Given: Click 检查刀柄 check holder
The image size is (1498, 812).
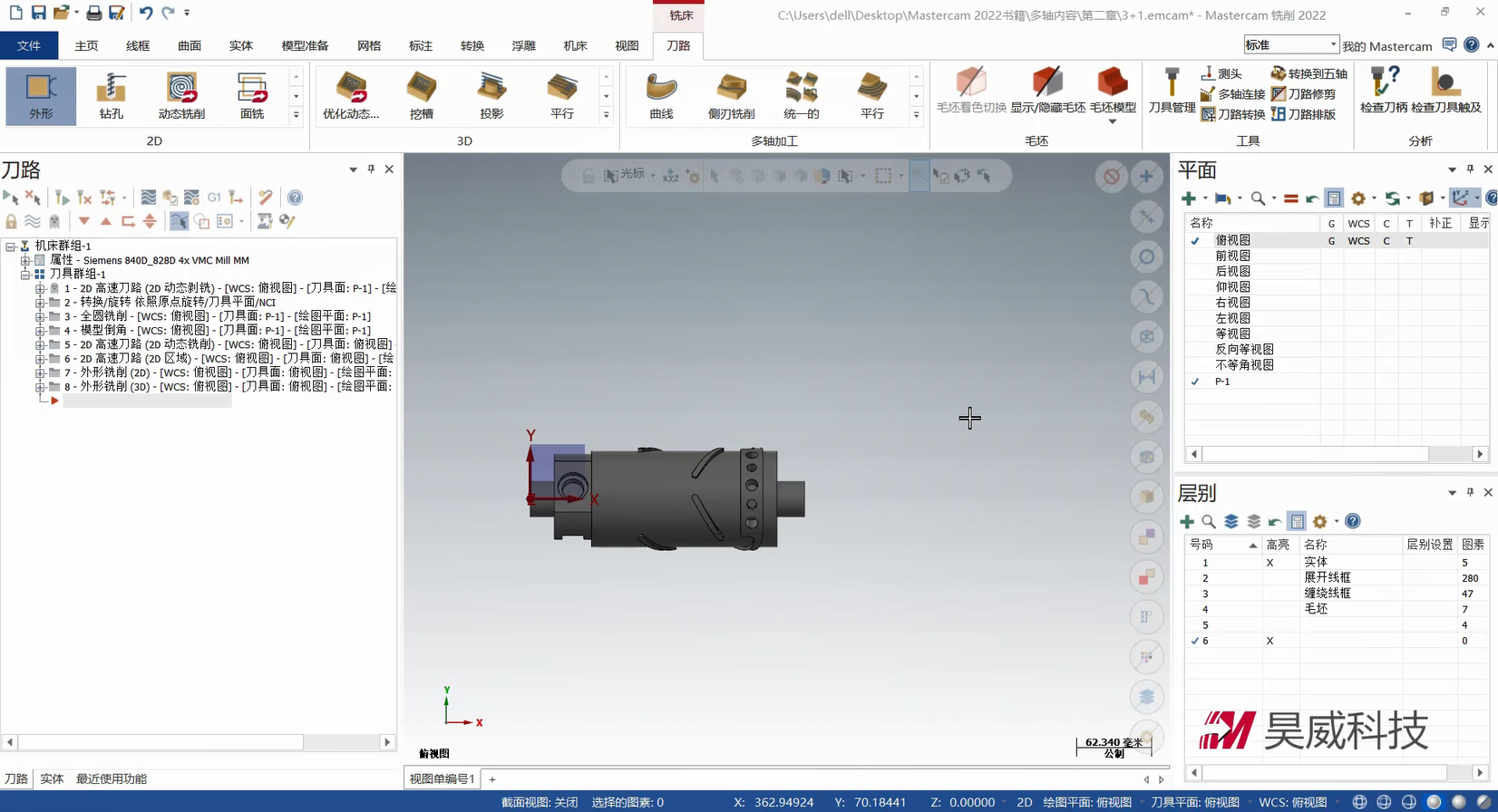Looking at the screenshot, I should tap(1384, 92).
